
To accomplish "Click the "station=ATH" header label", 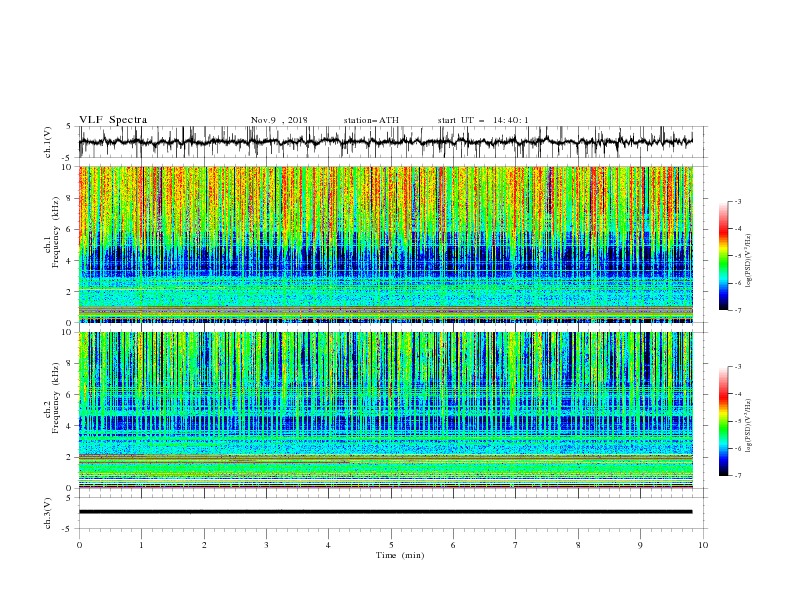I will click(371, 120).
